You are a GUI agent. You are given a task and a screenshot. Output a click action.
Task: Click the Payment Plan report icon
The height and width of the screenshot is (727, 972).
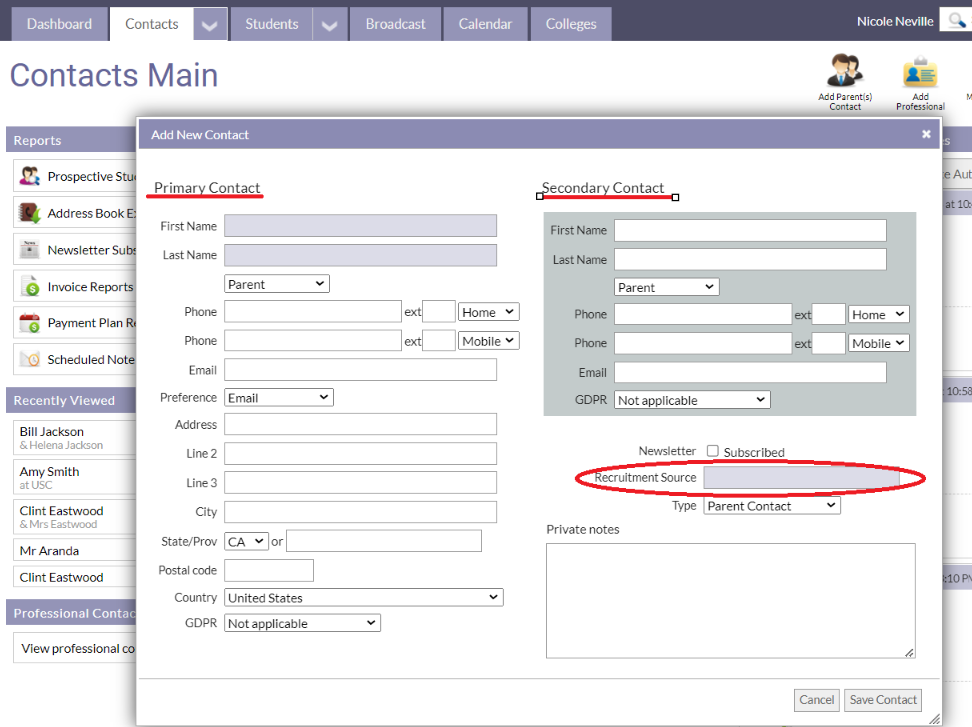point(29,323)
